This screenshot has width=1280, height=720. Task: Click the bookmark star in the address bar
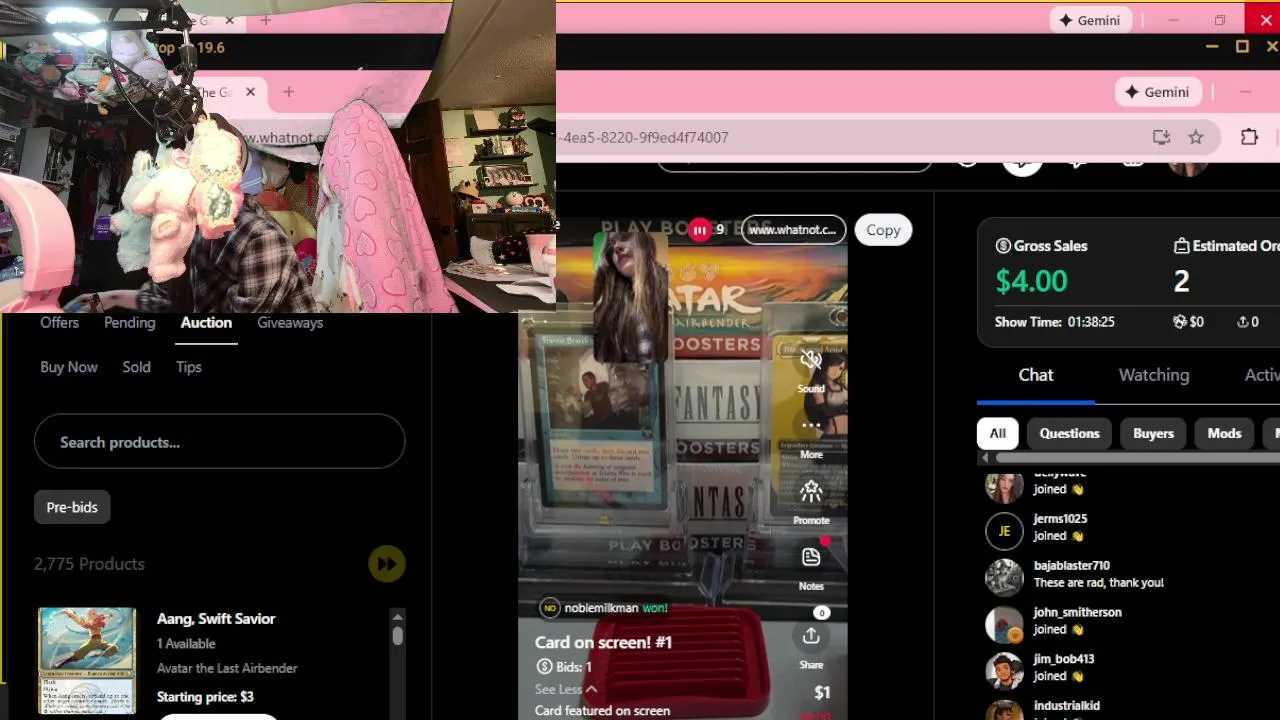click(1196, 137)
